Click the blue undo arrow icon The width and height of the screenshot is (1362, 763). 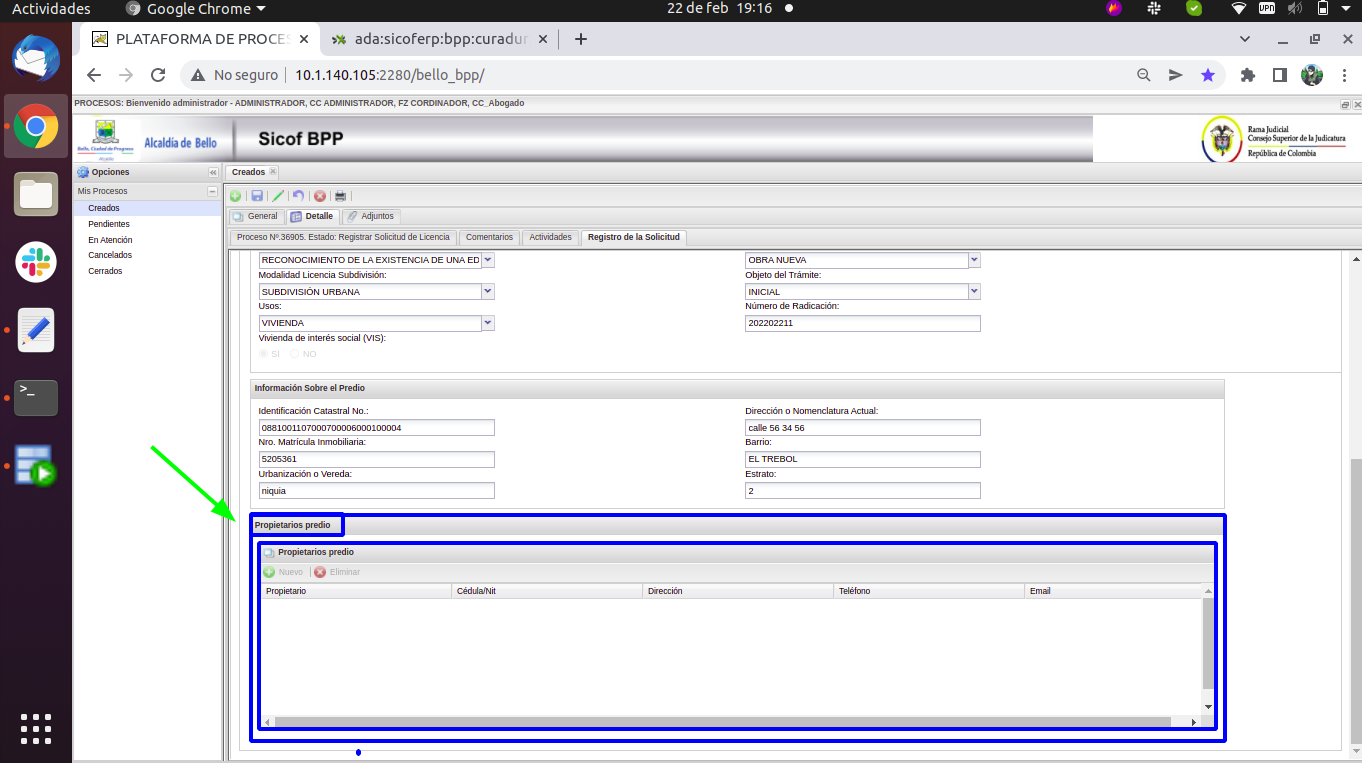pyautogui.click(x=298, y=196)
